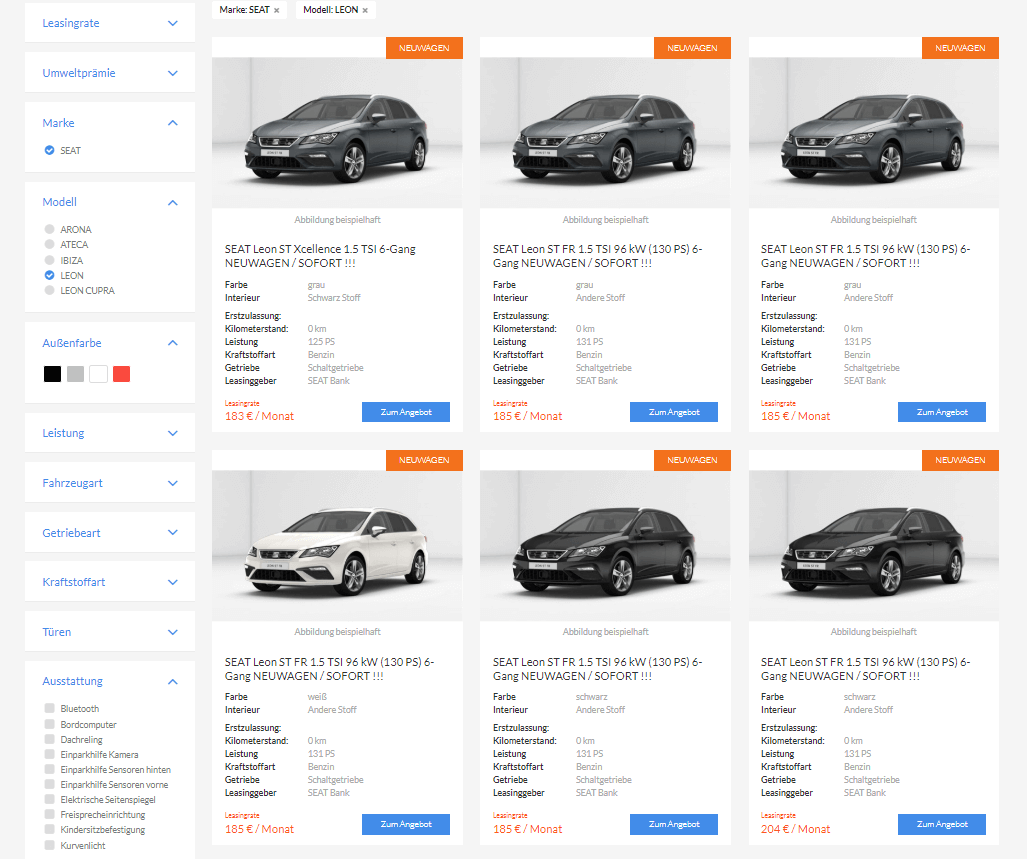Image resolution: width=1027 pixels, height=859 pixels.
Task: Deselect the LEON model option
Action: (49, 275)
